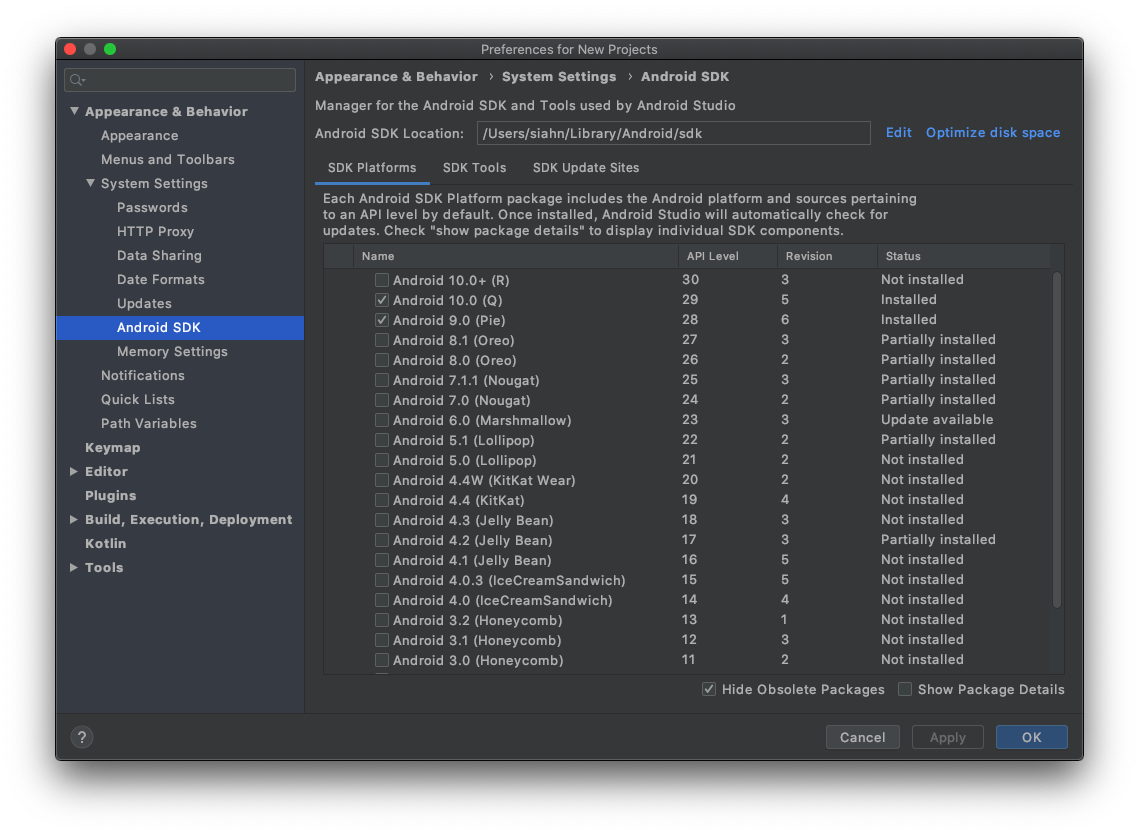Switch to the SDK Tools tab

coord(474,168)
